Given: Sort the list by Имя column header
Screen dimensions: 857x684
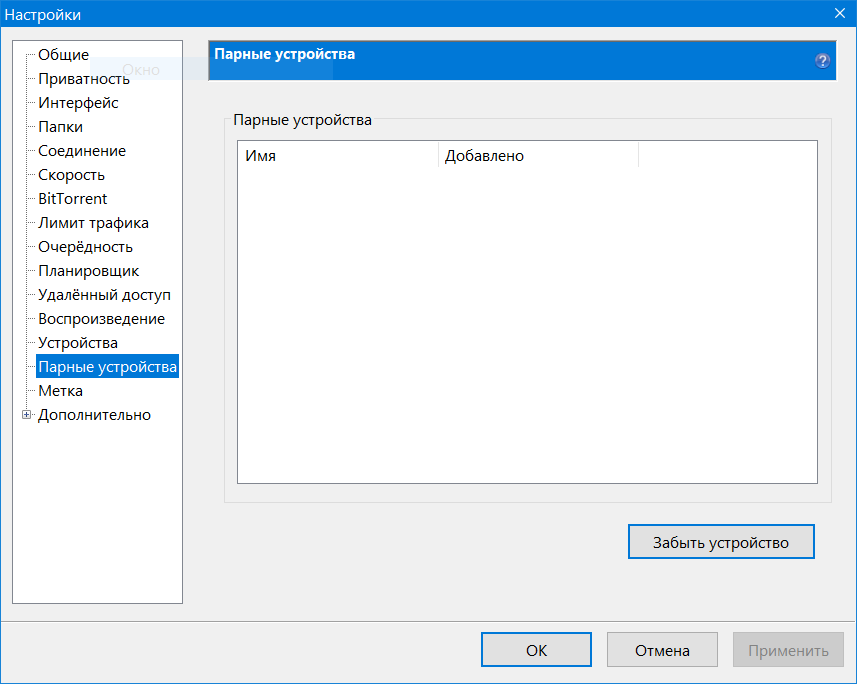Looking at the screenshot, I should [337, 156].
